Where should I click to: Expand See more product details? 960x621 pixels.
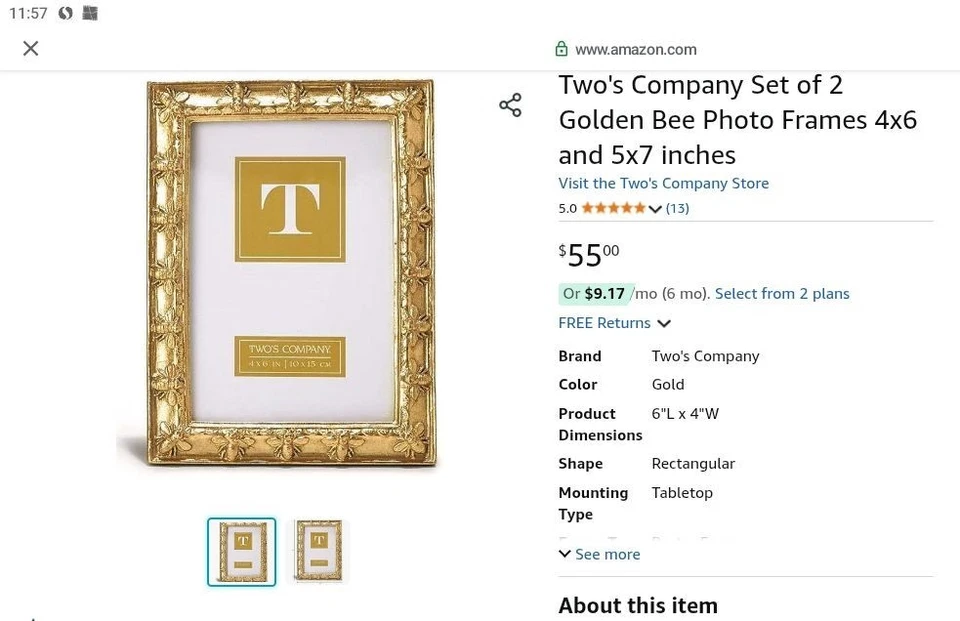coord(599,554)
